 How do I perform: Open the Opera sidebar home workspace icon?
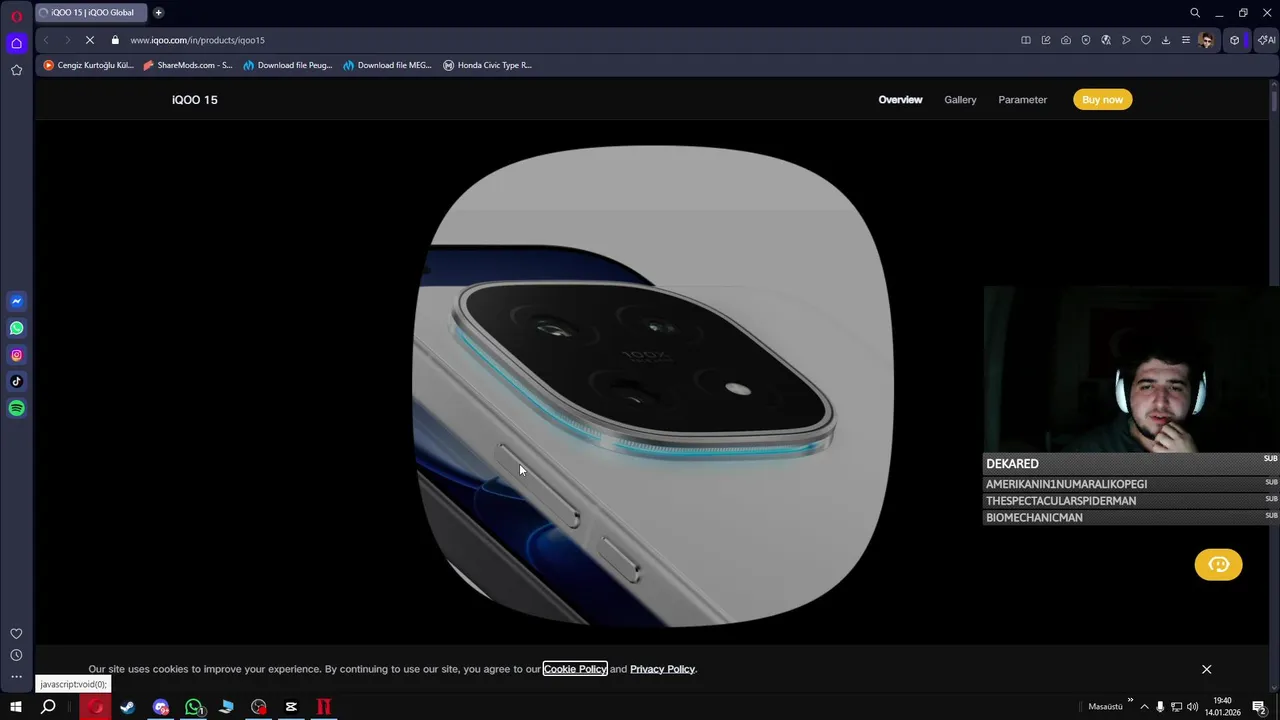[16, 43]
